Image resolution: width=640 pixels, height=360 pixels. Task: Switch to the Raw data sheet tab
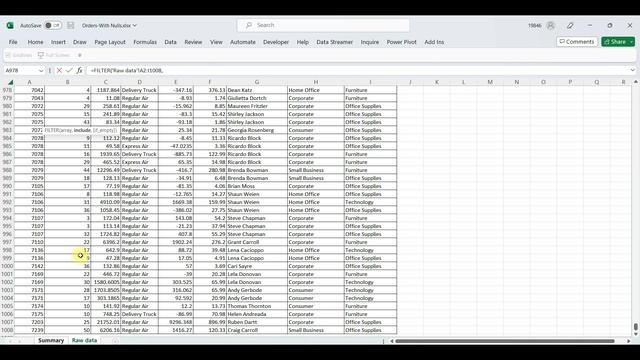[x=84, y=340]
